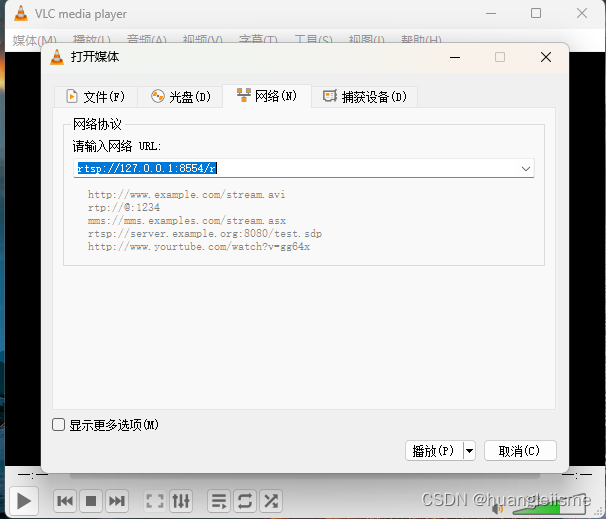Close the VLC media player window
Screen dimensions: 606x519
pyautogui.click(x=582, y=14)
